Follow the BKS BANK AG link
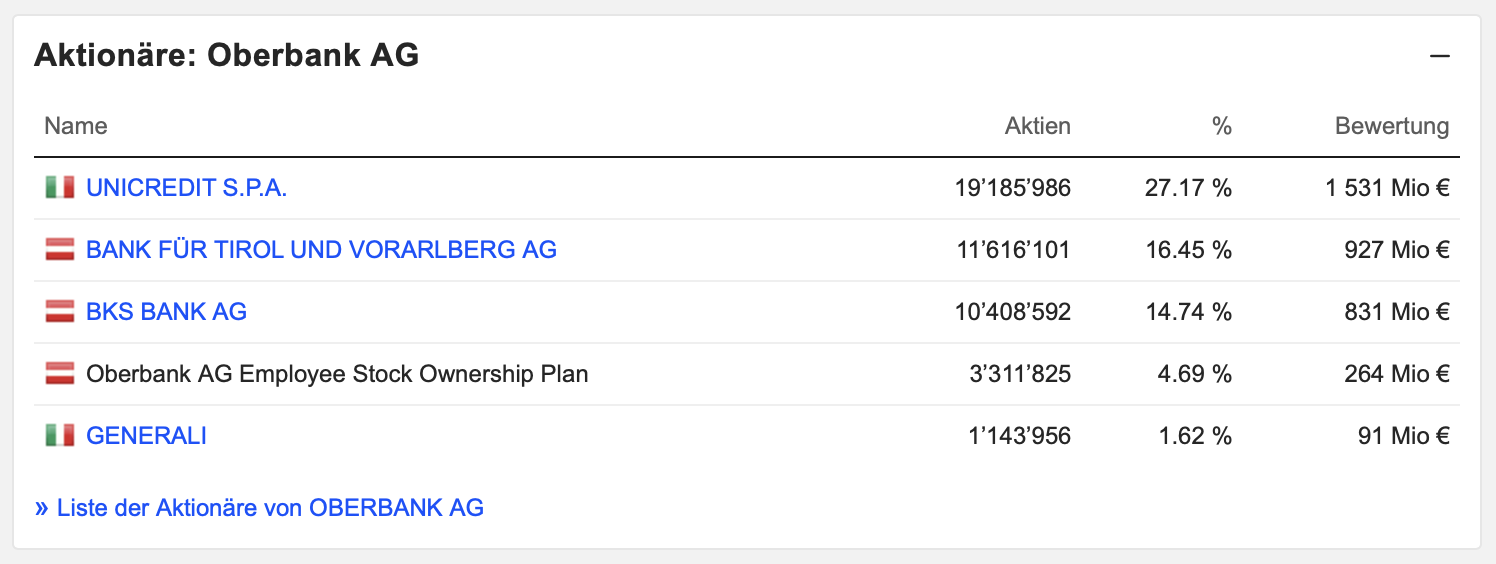This screenshot has height=564, width=1496. pyautogui.click(x=166, y=312)
